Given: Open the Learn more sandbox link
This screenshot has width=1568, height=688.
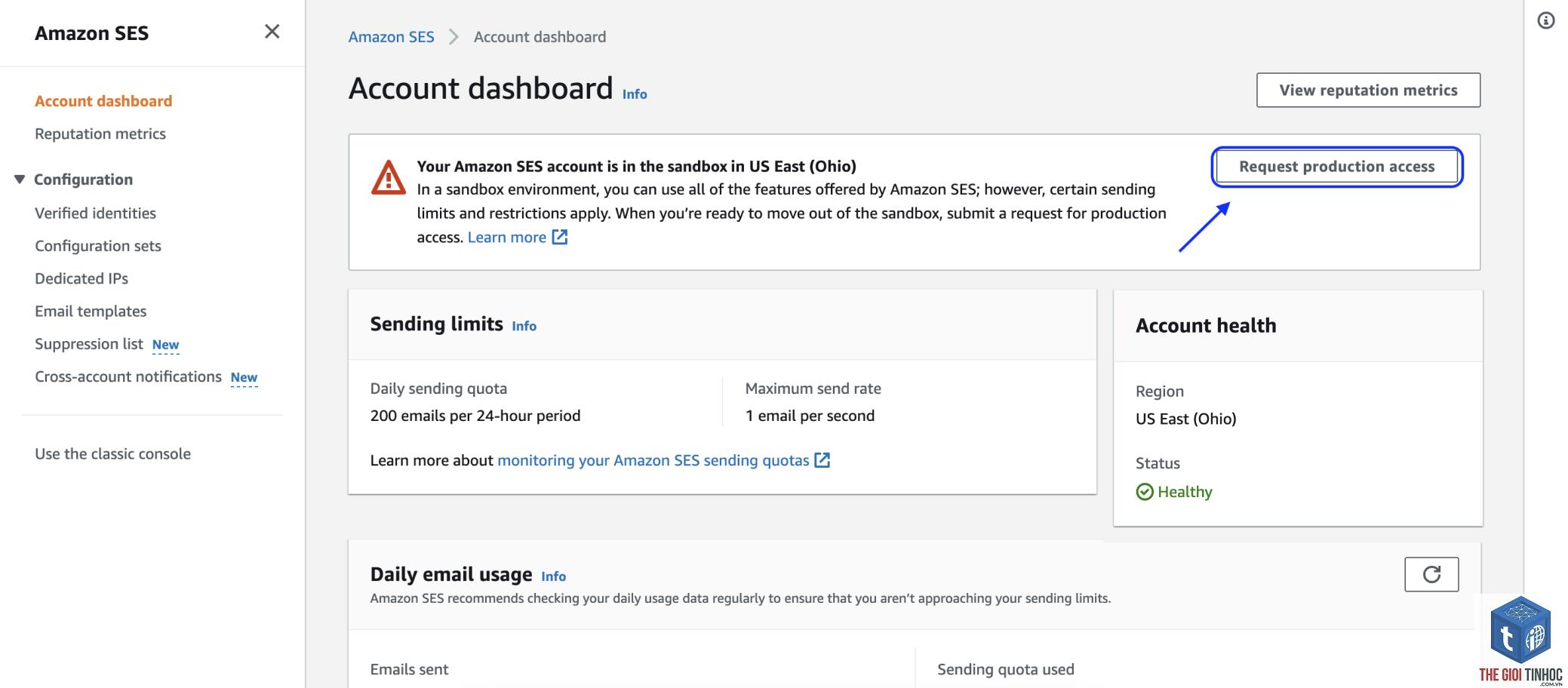Looking at the screenshot, I should coord(507,238).
